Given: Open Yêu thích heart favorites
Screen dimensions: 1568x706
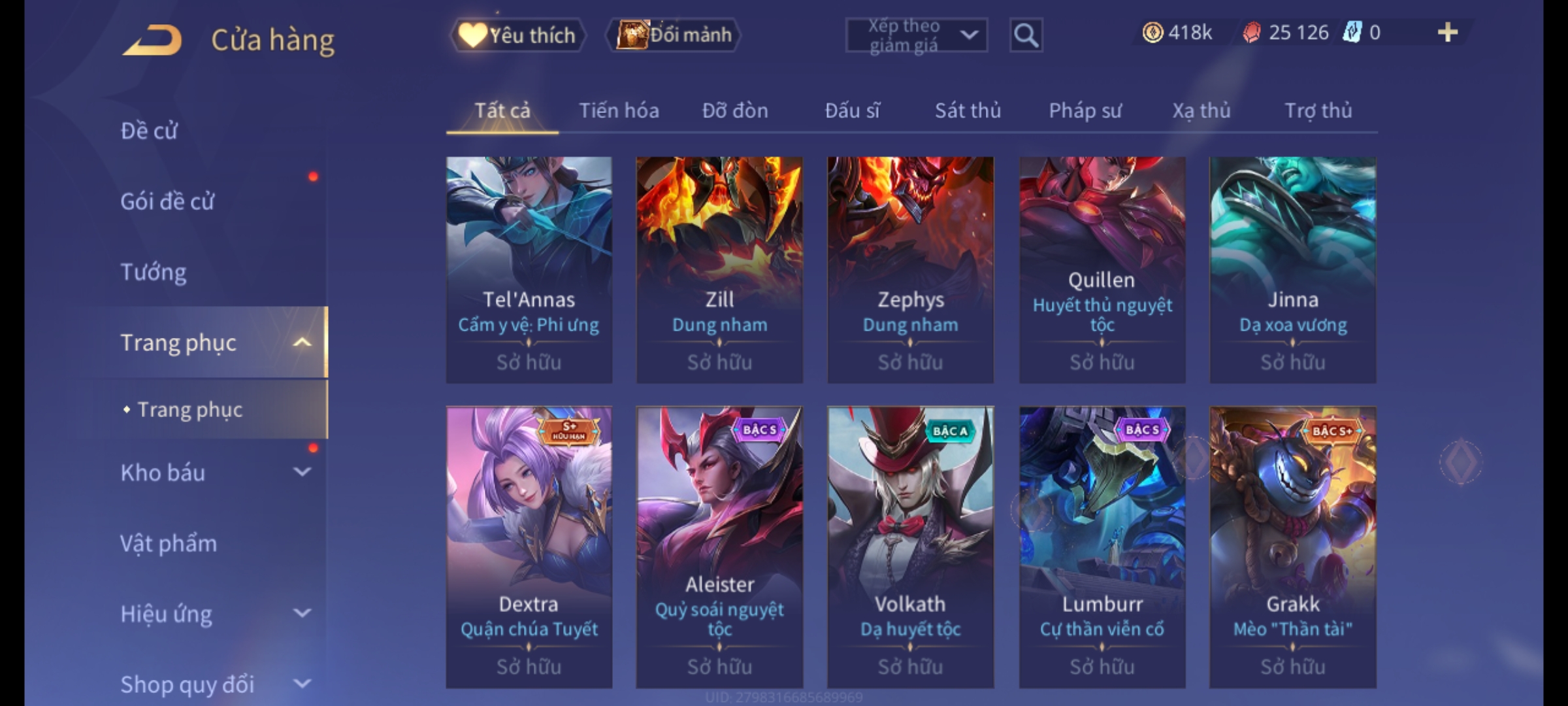Looking at the screenshot, I should (x=517, y=35).
